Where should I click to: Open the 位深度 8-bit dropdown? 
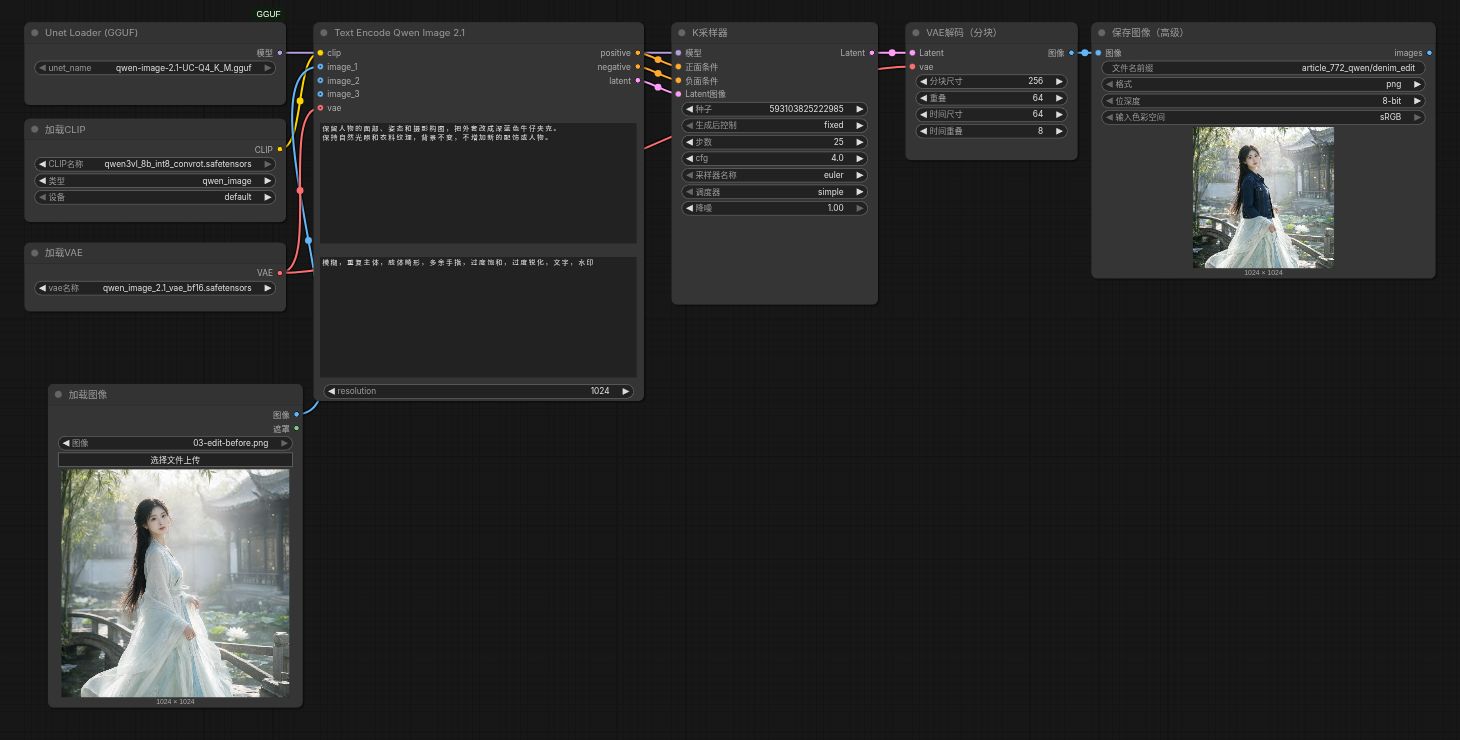(1263, 101)
